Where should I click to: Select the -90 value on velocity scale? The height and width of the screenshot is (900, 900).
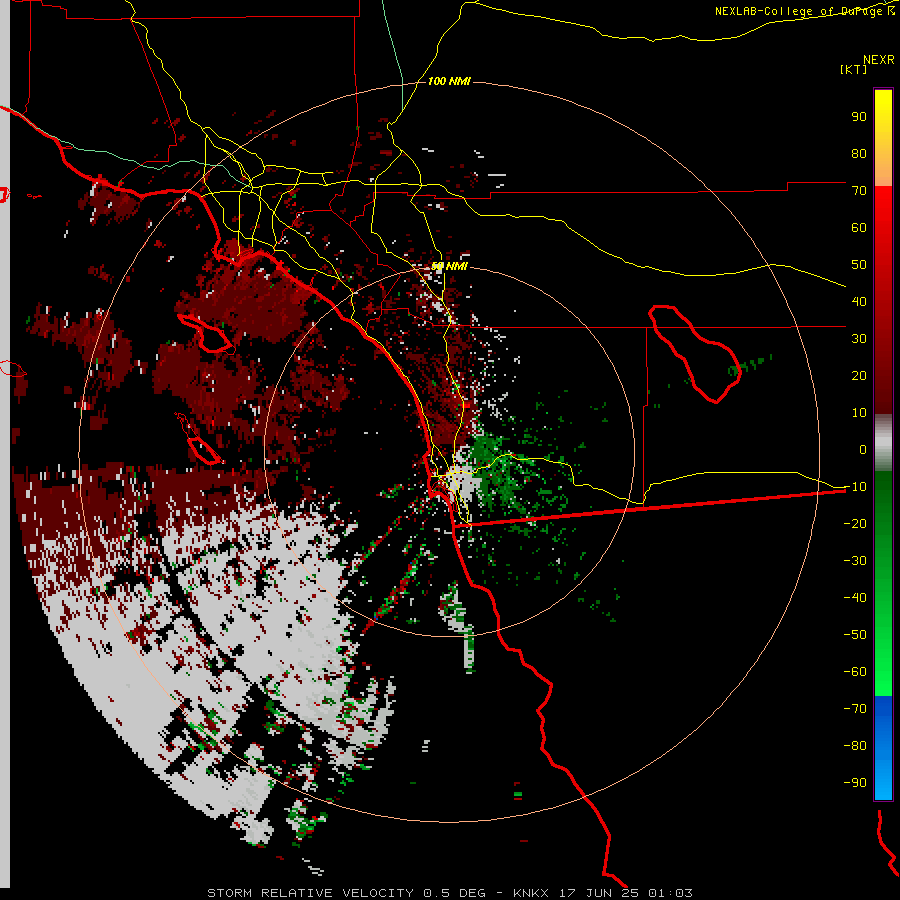(855, 783)
